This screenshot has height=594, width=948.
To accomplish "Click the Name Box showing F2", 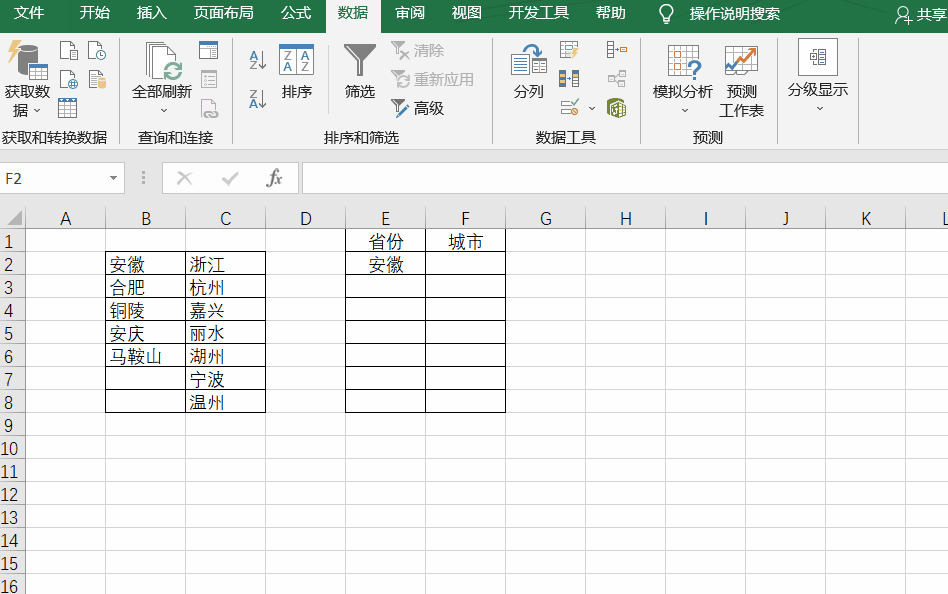I will click(x=54, y=178).
